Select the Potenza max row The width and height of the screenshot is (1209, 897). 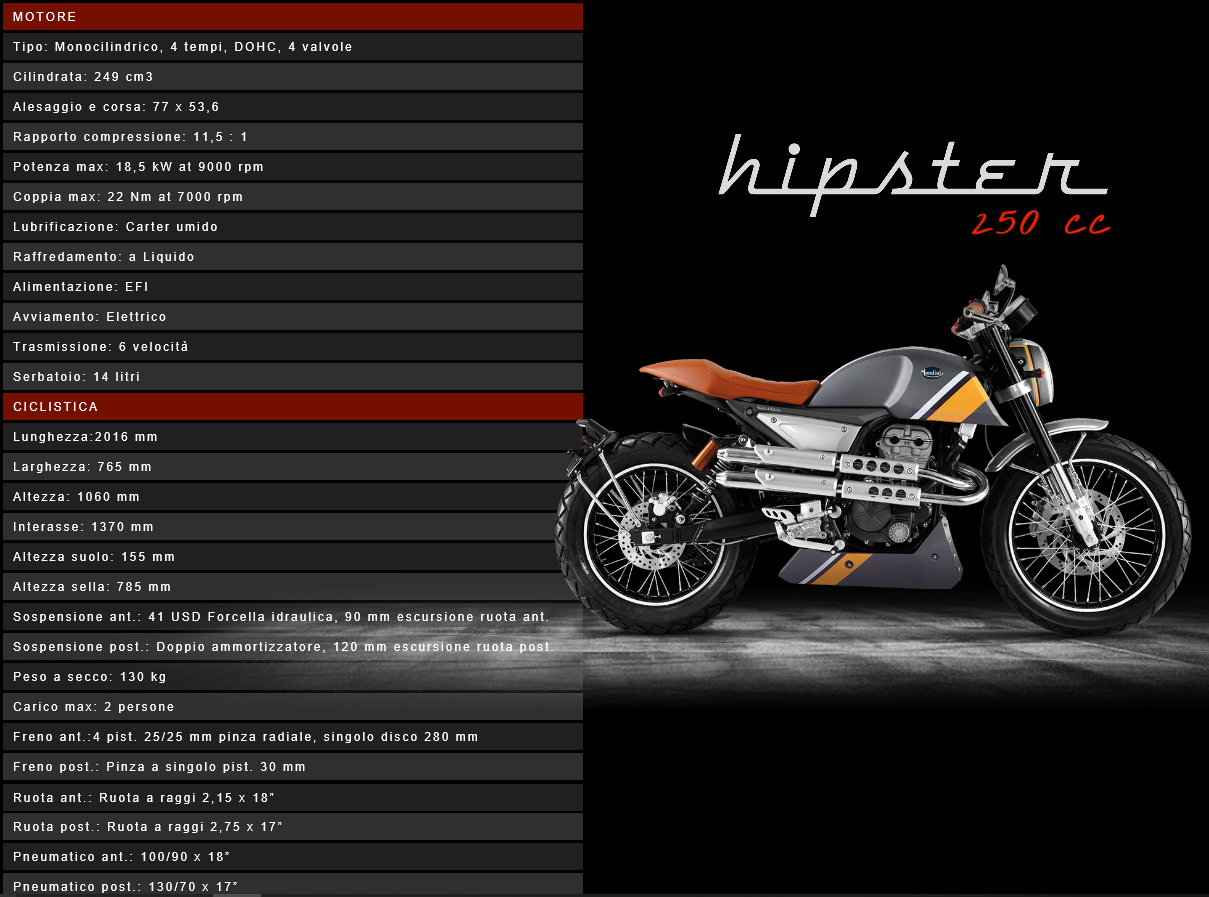tap(292, 167)
